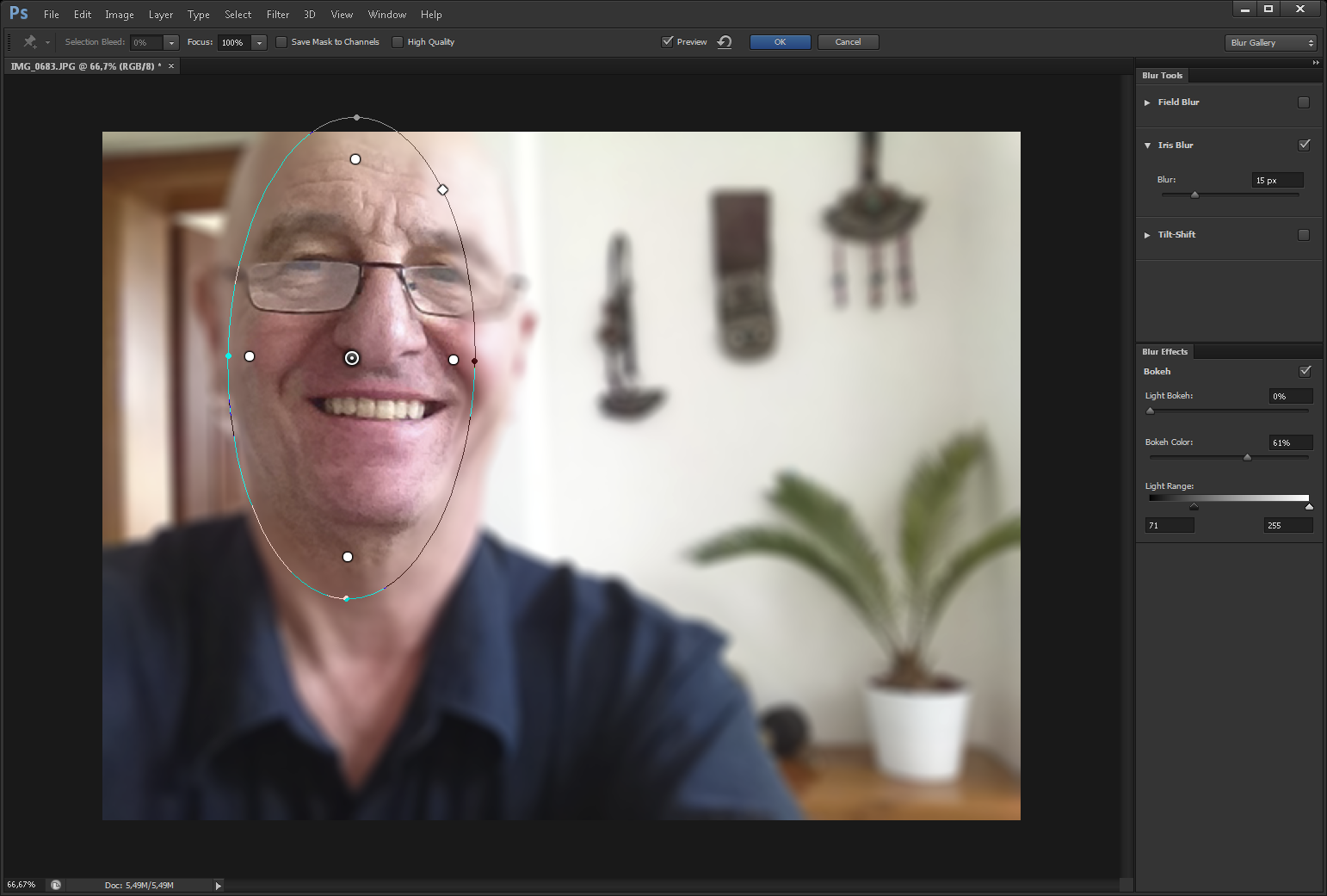
Task: Click the pin tool icon in options bar
Action: tap(30, 42)
